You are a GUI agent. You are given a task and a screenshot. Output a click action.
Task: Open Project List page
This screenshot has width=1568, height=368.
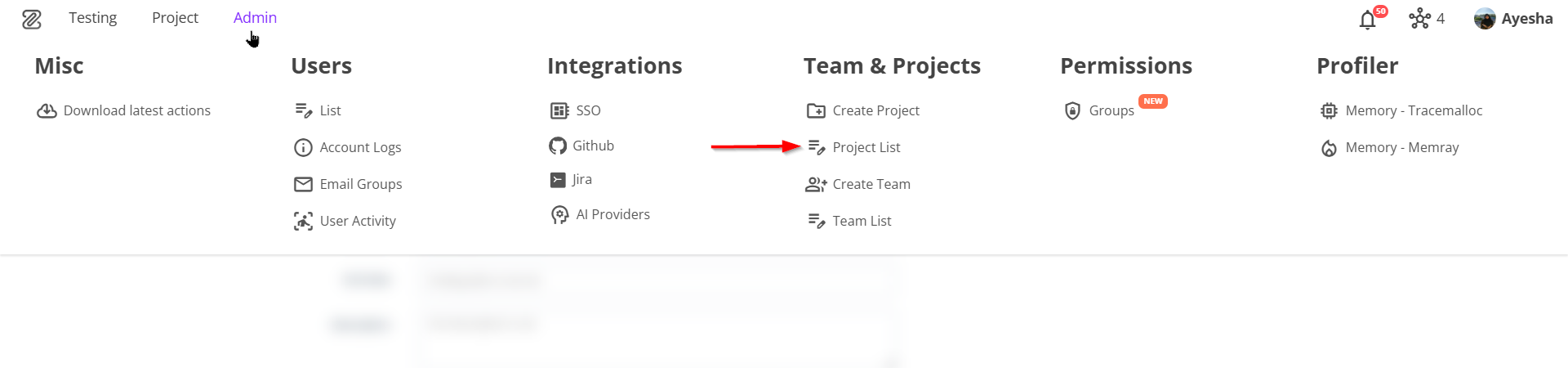[866, 147]
